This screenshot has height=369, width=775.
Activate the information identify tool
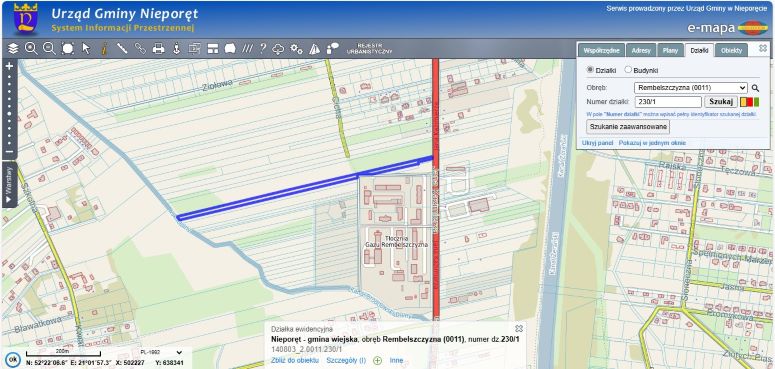tap(104, 48)
